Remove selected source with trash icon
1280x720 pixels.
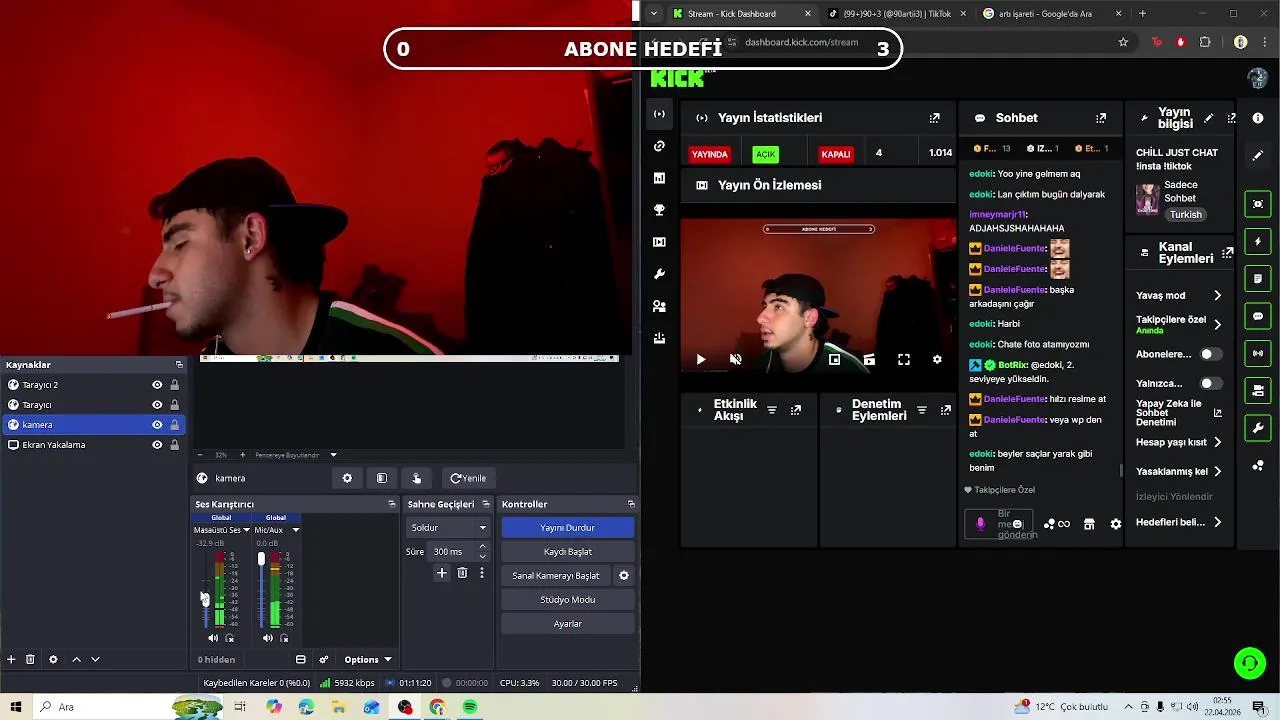click(30, 659)
